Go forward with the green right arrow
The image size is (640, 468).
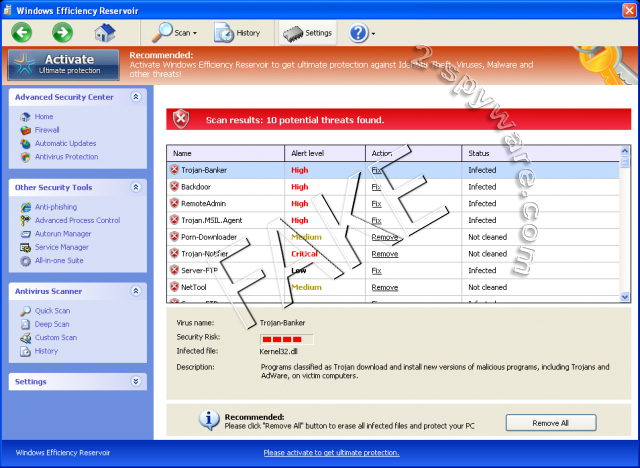coord(62,33)
